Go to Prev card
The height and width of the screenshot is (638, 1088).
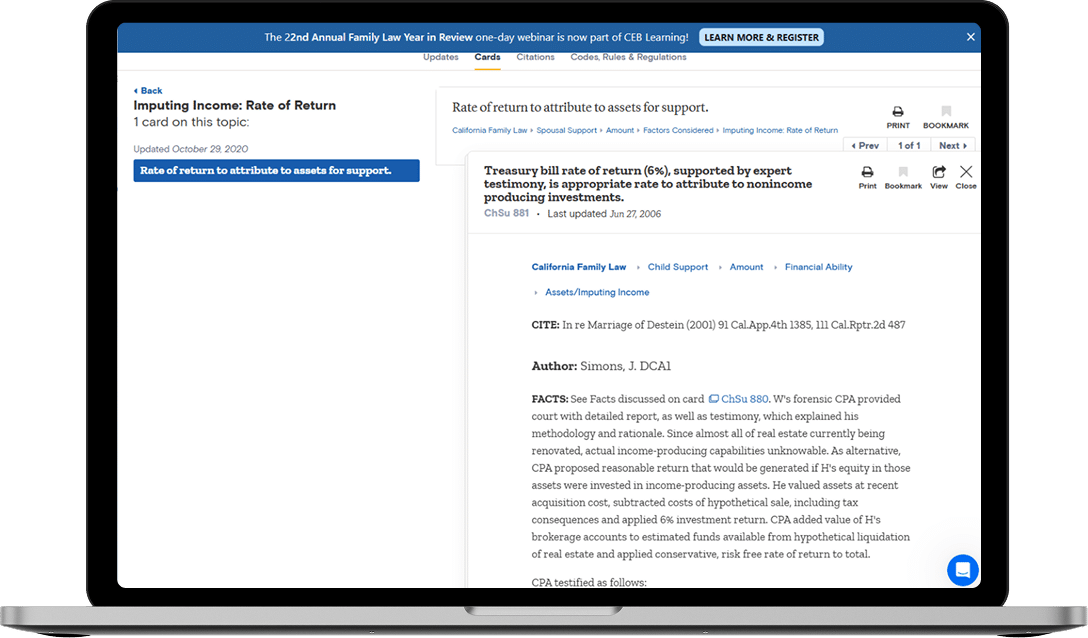864,146
